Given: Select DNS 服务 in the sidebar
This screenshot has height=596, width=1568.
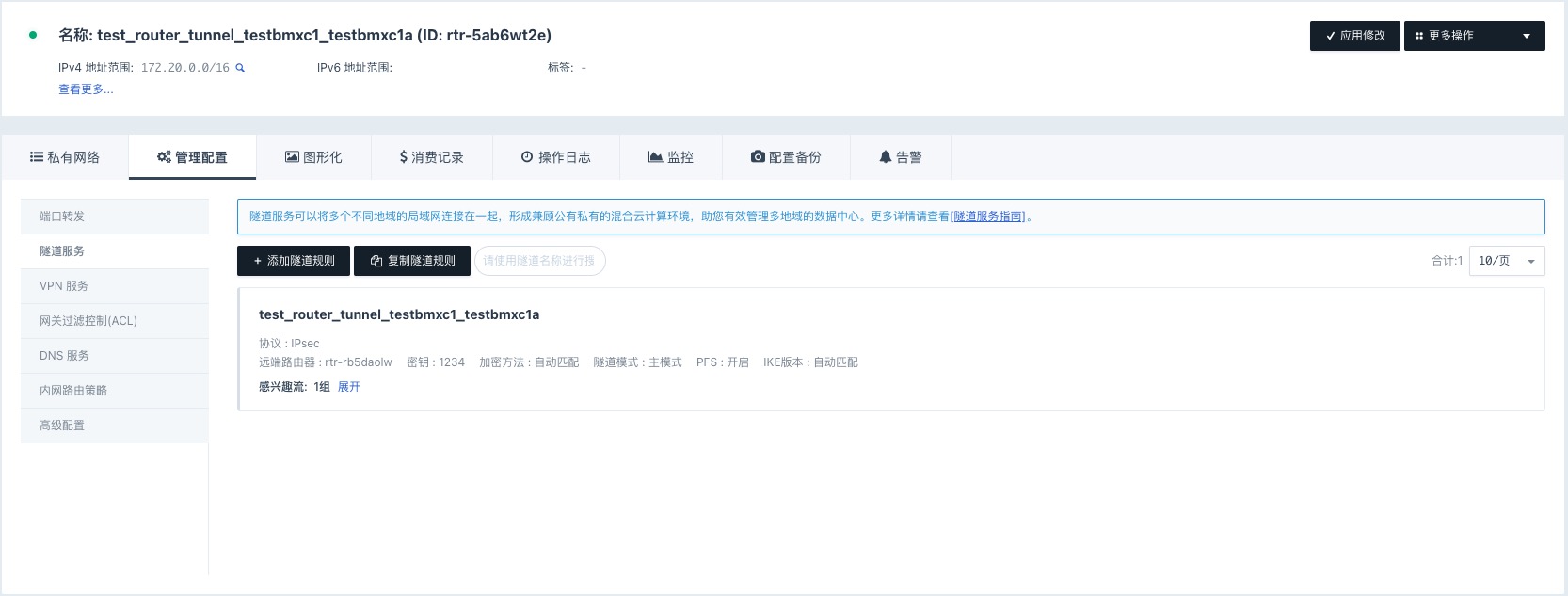Looking at the screenshot, I should point(115,356).
